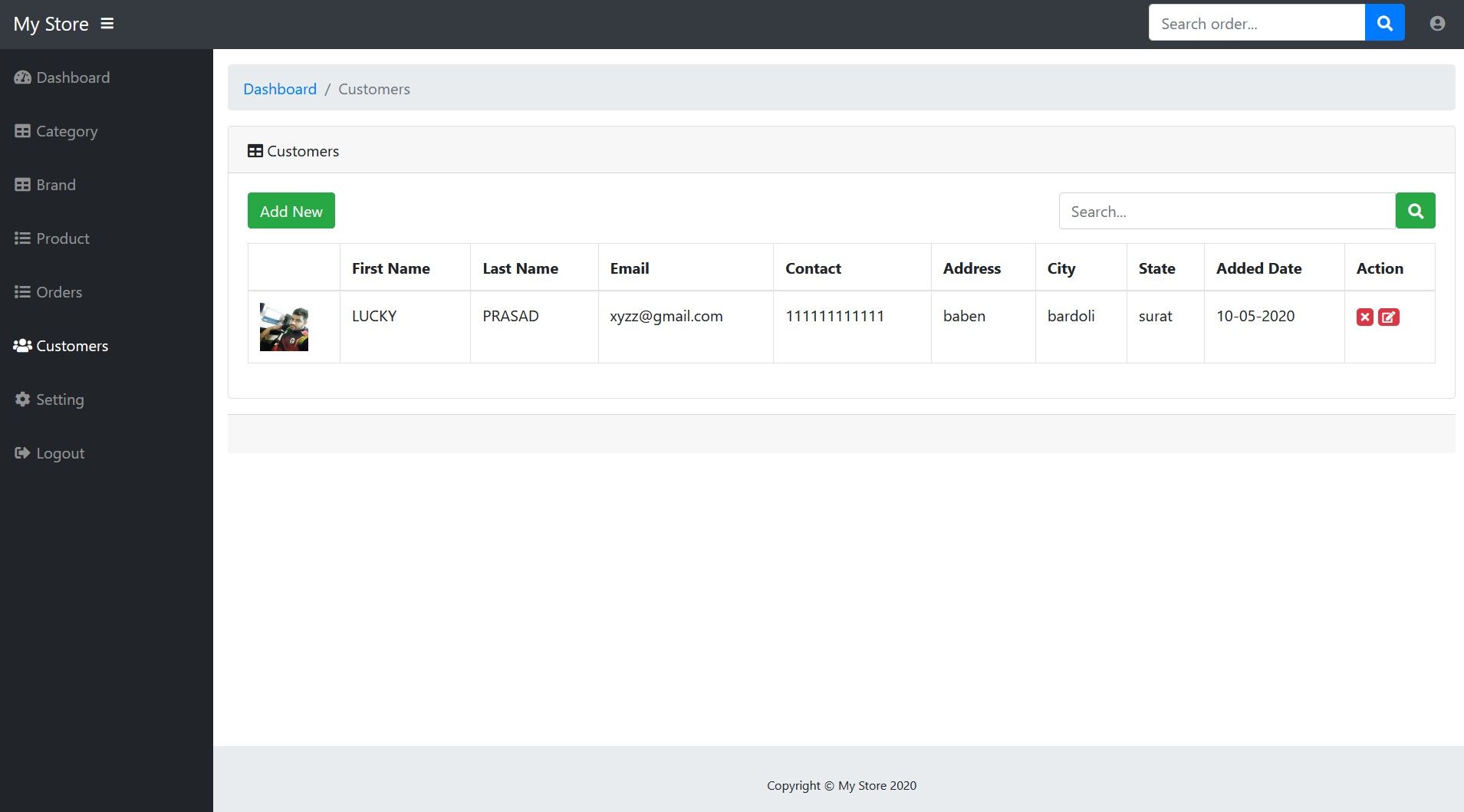This screenshot has width=1464, height=812.
Task: Focus the customers Search input field
Action: (1227, 211)
